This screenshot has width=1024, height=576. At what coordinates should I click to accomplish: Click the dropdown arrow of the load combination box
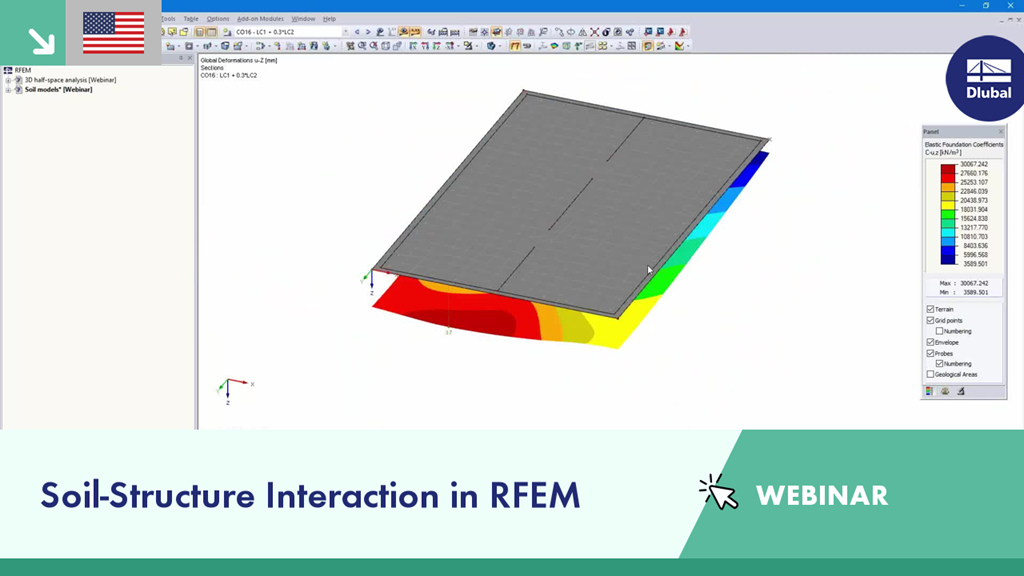pos(345,31)
